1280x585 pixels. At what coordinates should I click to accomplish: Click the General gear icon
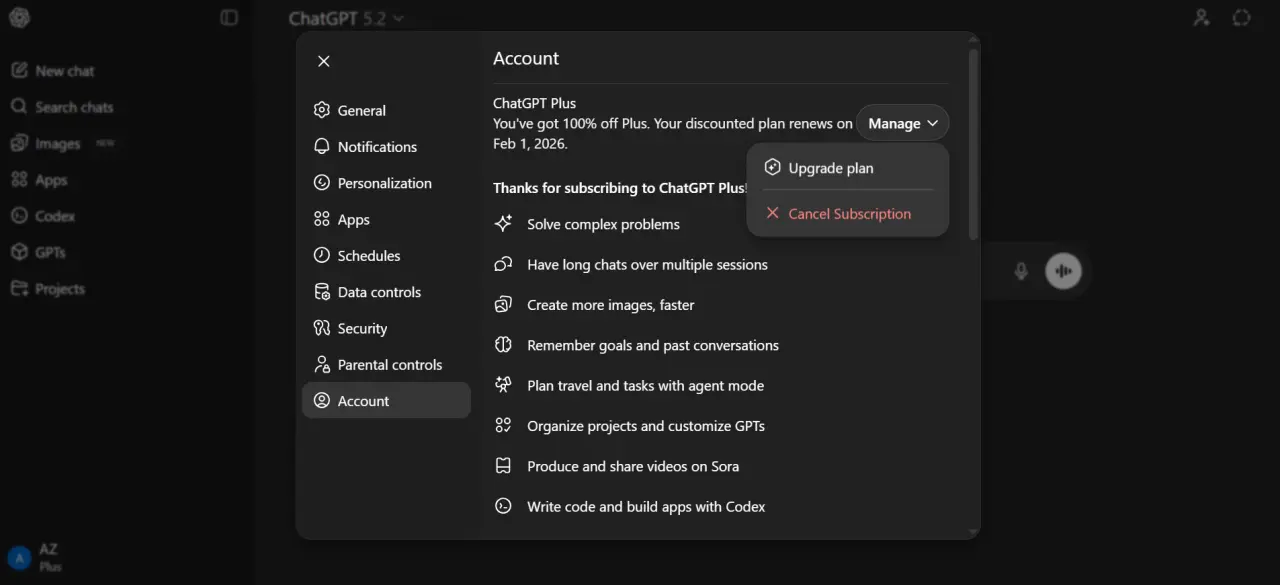[x=321, y=110]
